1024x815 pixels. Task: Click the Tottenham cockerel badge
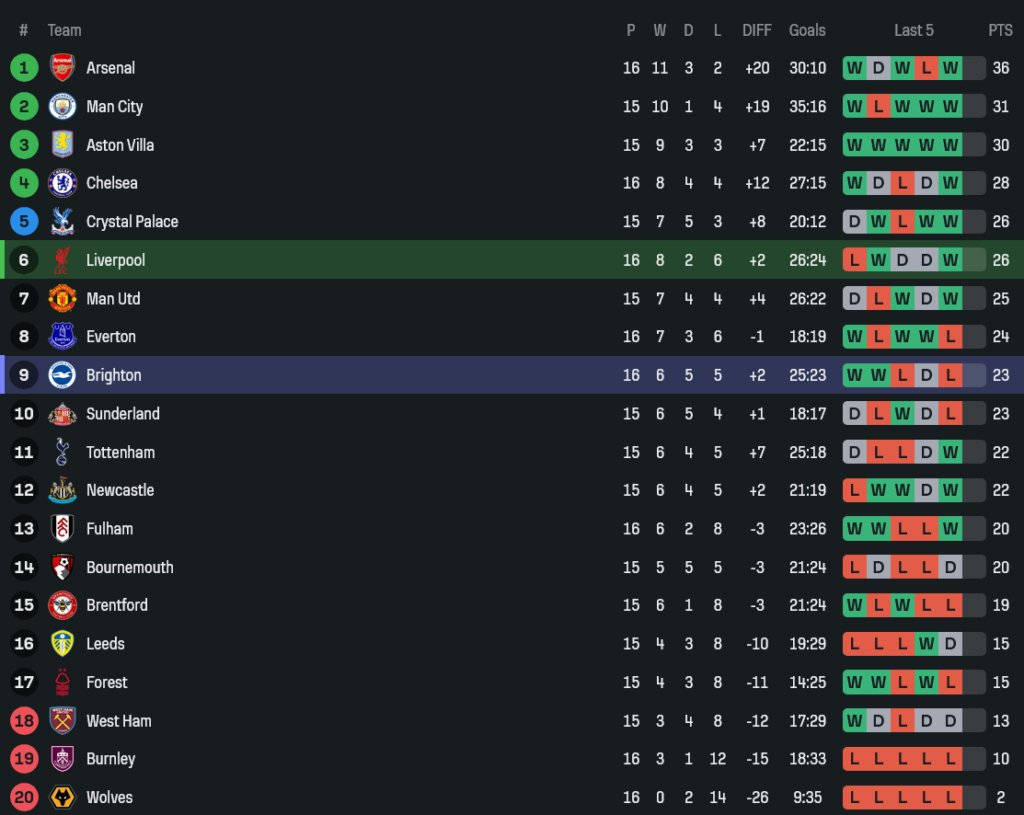pyautogui.click(x=62, y=452)
